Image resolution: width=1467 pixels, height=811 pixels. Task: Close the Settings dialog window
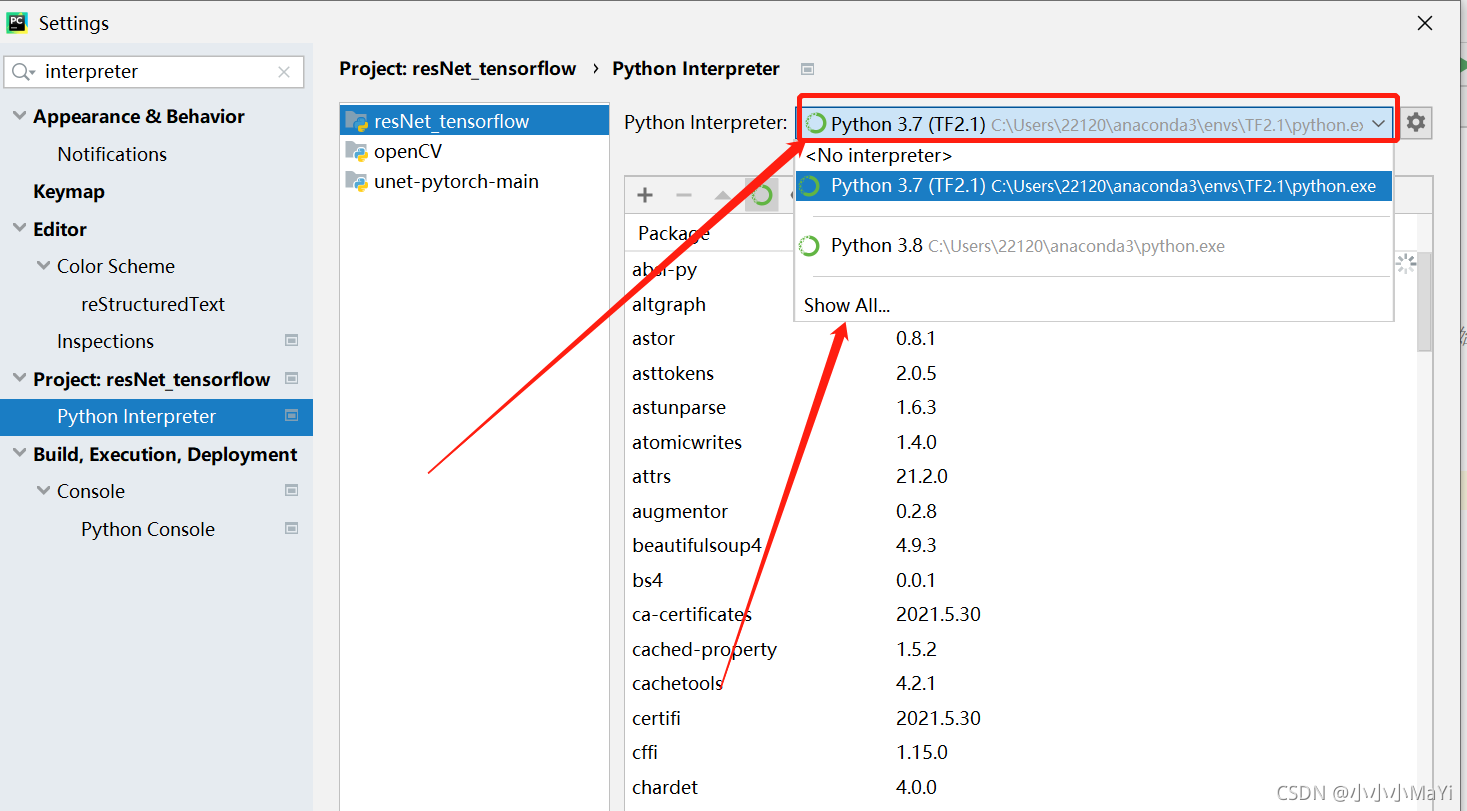coord(1425,23)
